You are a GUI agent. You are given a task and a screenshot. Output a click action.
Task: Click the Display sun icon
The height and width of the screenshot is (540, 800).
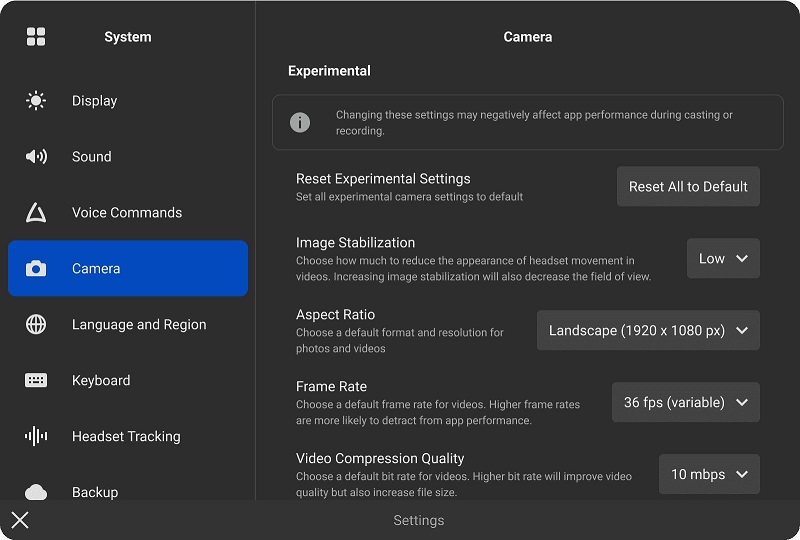36,101
